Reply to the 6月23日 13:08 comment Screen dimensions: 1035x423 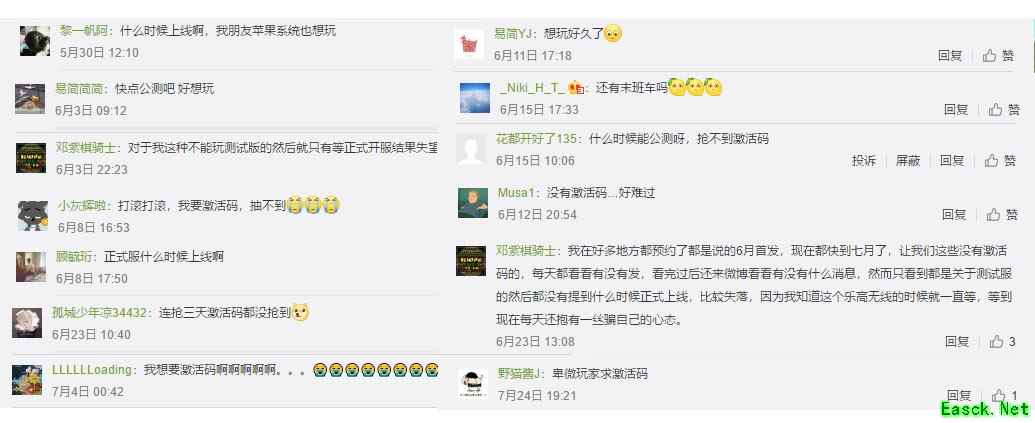956,342
